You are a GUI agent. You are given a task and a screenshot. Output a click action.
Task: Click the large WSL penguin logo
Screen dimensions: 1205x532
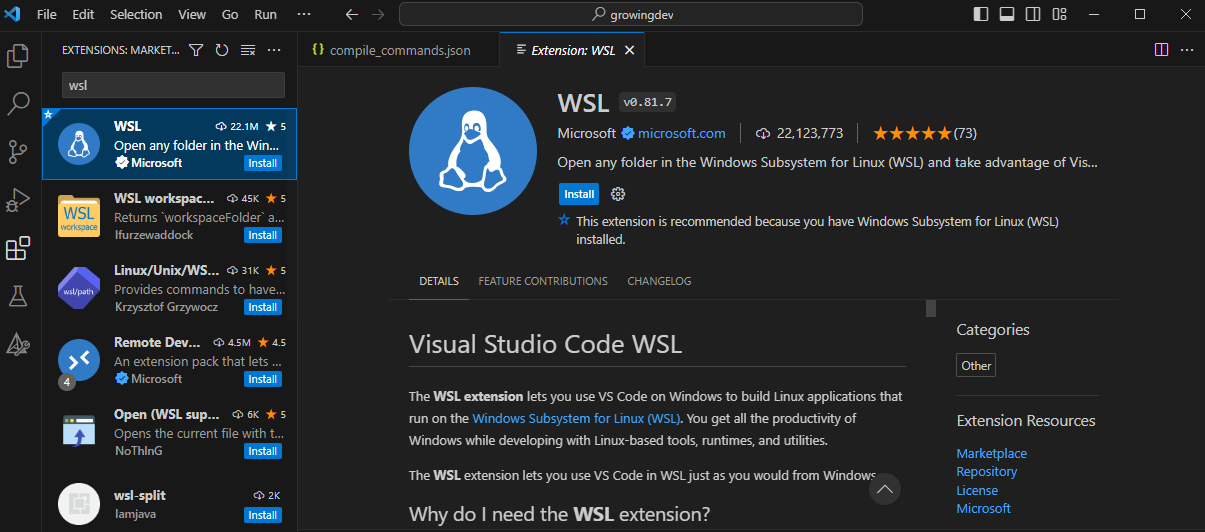click(473, 151)
